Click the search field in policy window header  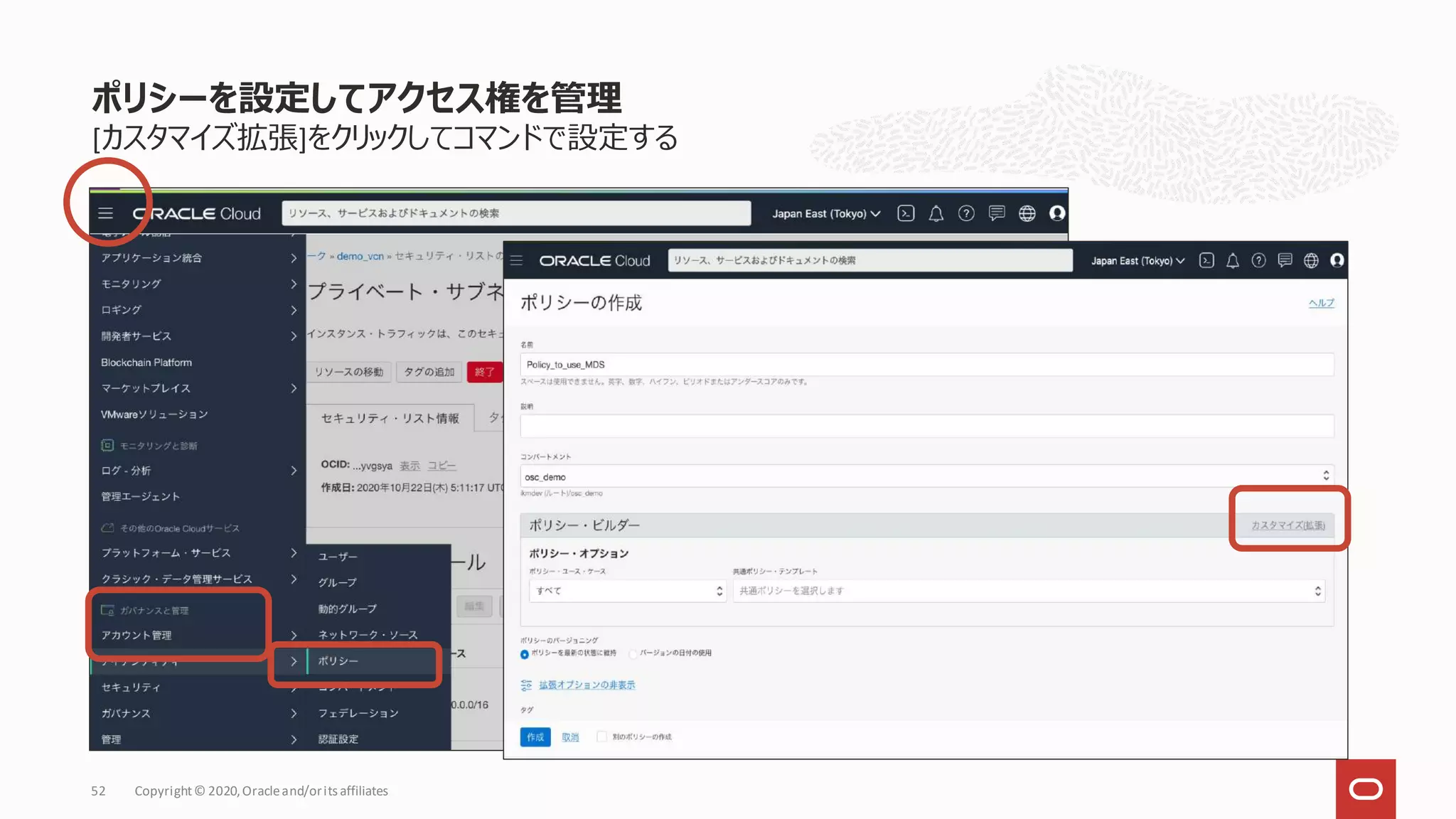click(870, 260)
